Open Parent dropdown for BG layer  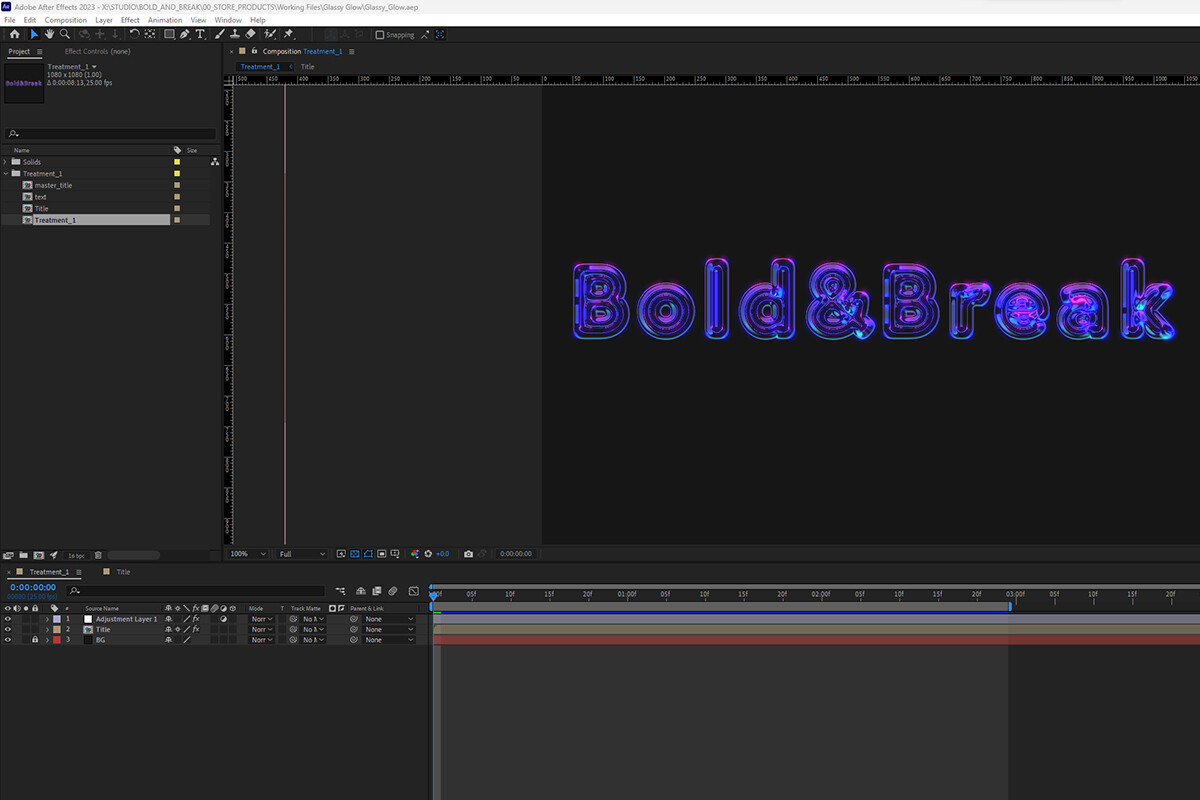click(x=389, y=640)
